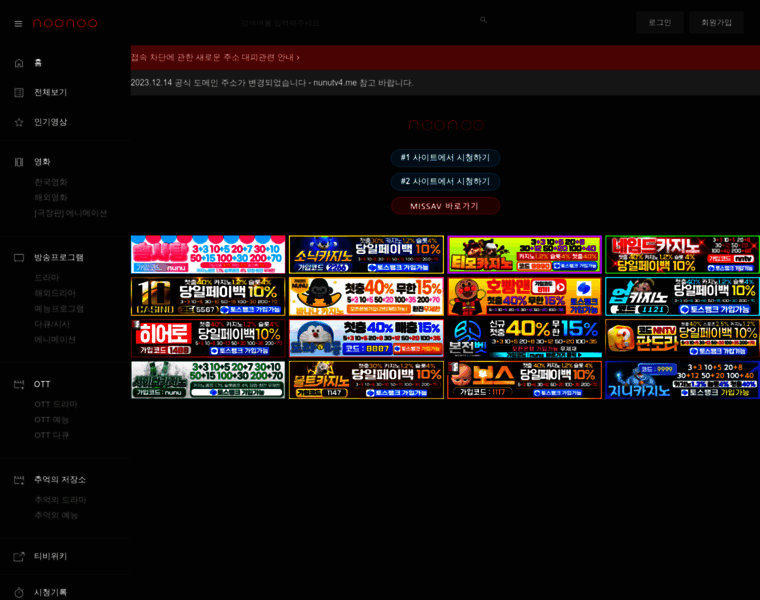Click the TV icon next to 방송프로그램
Image resolution: width=760 pixels, height=600 pixels.
tap(19, 258)
